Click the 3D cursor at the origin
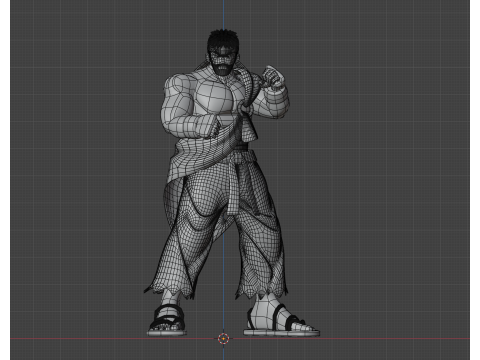This screenshot has width=480, height=360. pos(223,339)
